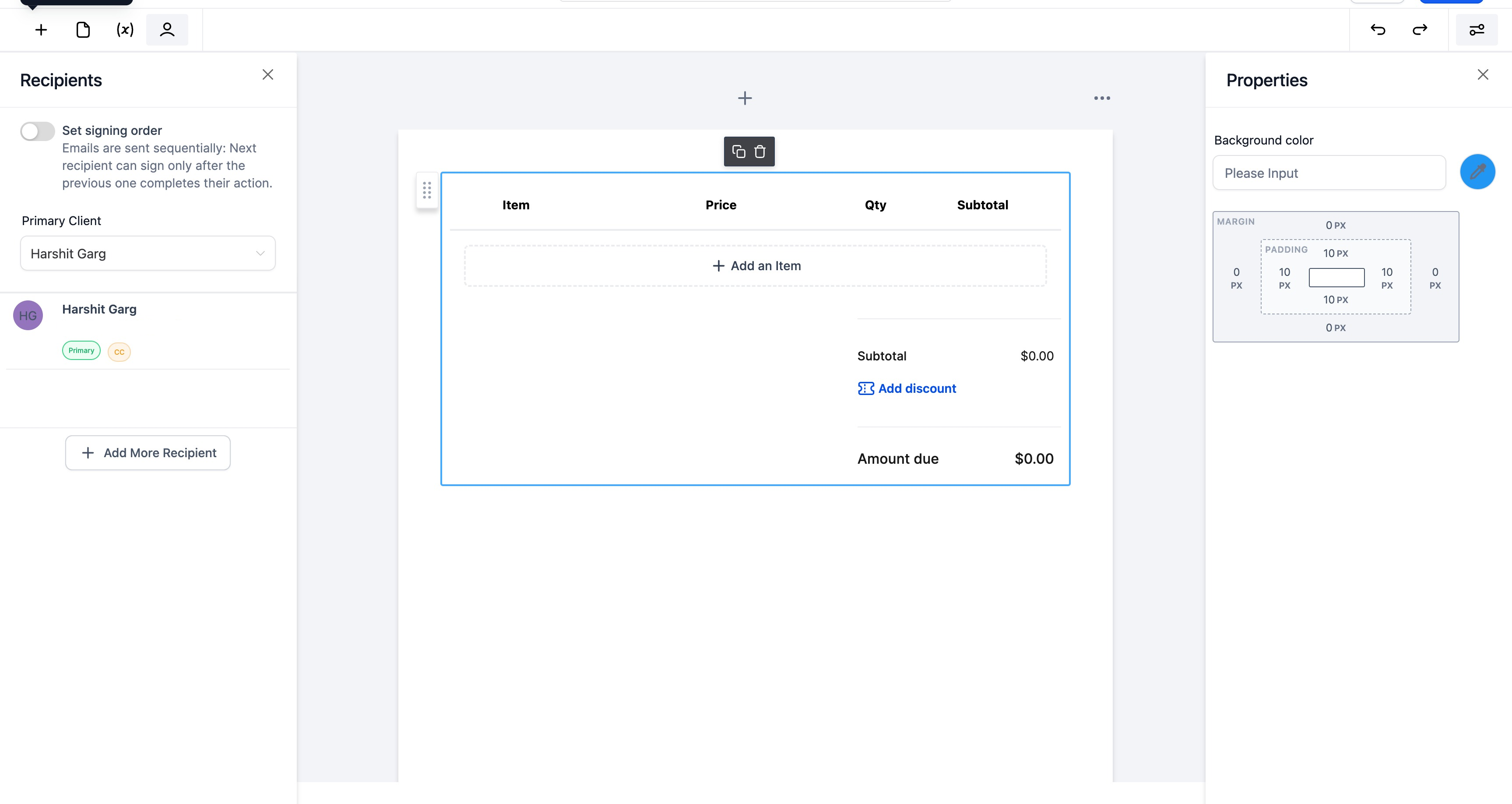
Task: Close the Properties panel
Action: tap(1483, 74)
